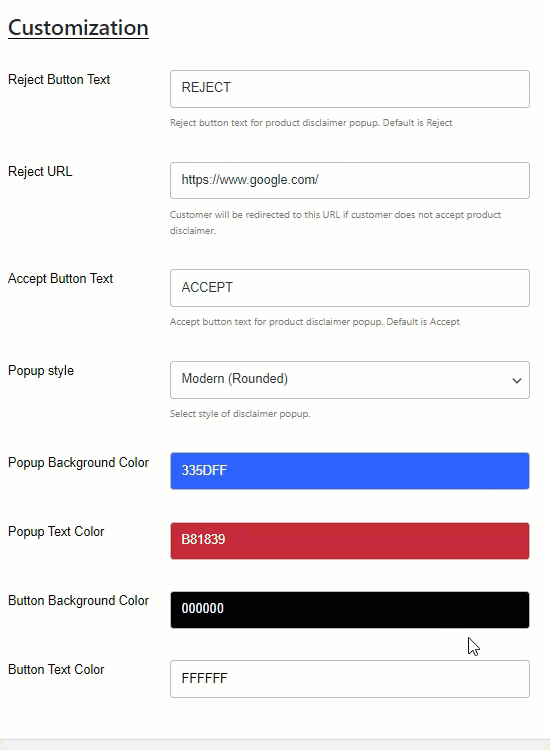The height and width of the screenshot is (750, 550).
Task: Click the Button Text Color field FFFFFF
Action: [350, 679]
